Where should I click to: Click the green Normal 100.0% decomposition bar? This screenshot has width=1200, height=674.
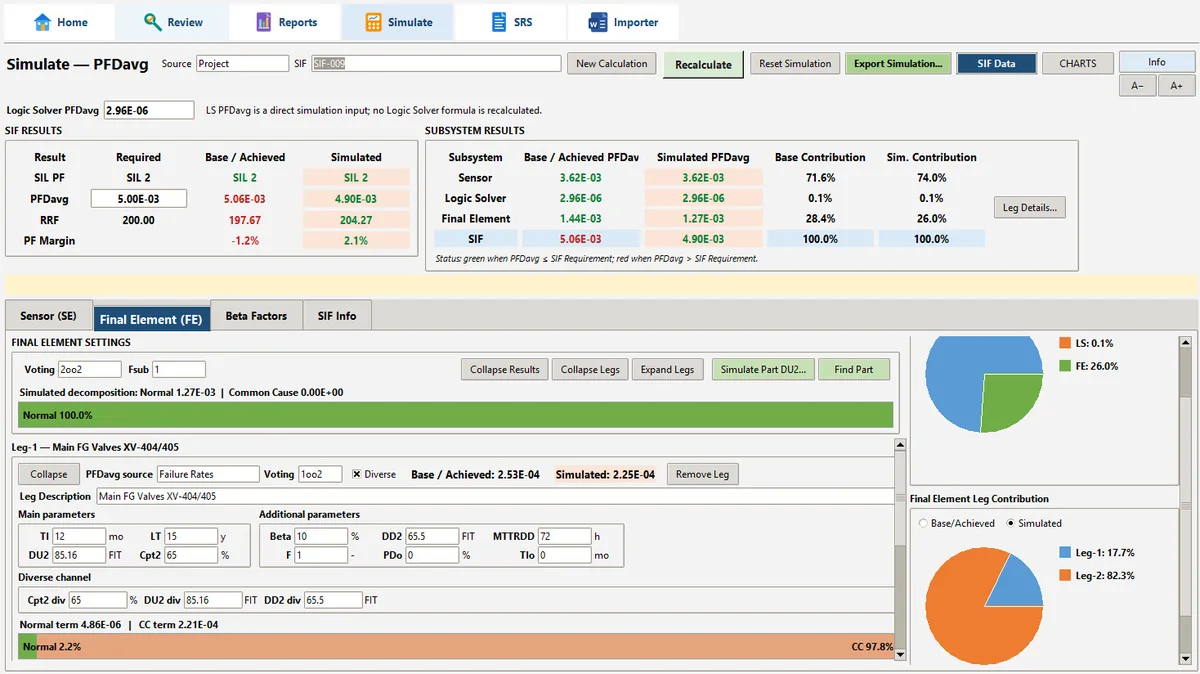tap(455, 415)
